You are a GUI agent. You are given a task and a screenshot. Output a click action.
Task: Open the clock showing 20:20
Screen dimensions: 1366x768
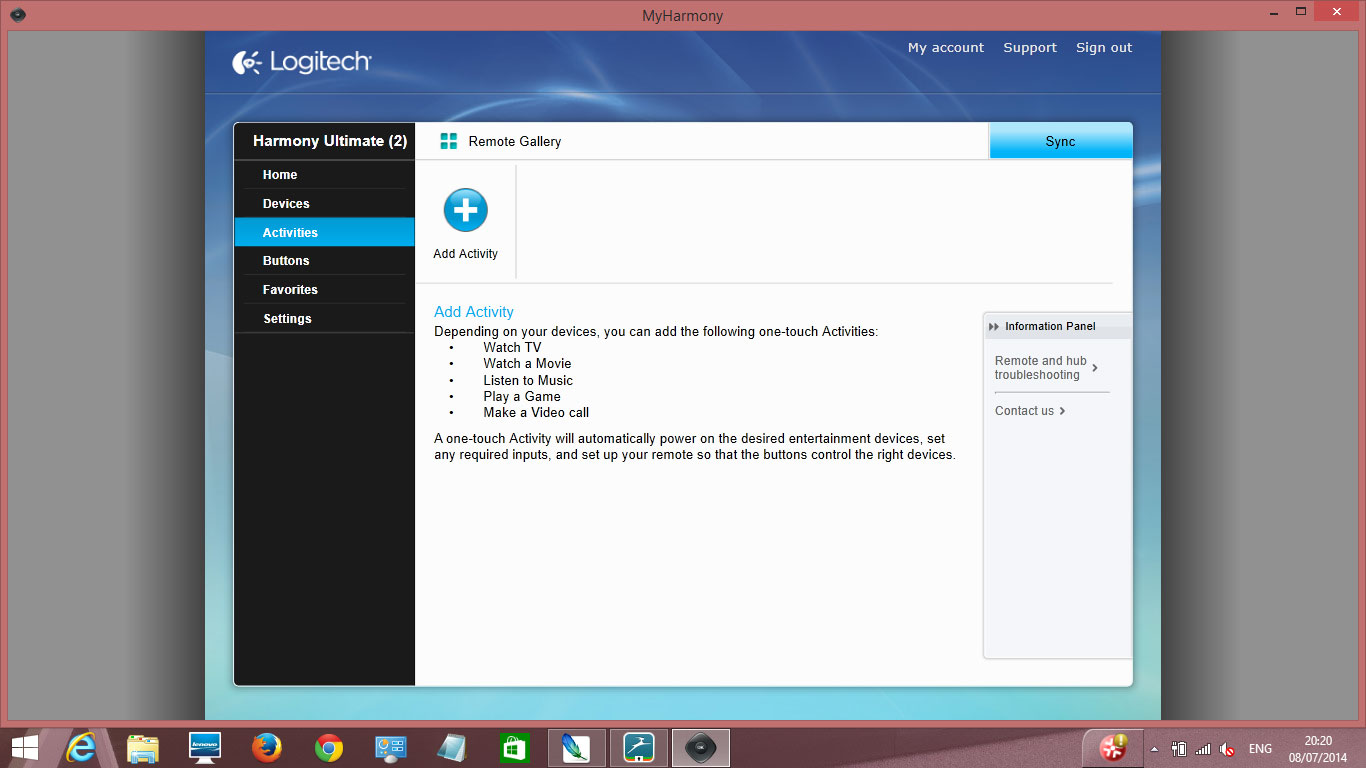1319,748
